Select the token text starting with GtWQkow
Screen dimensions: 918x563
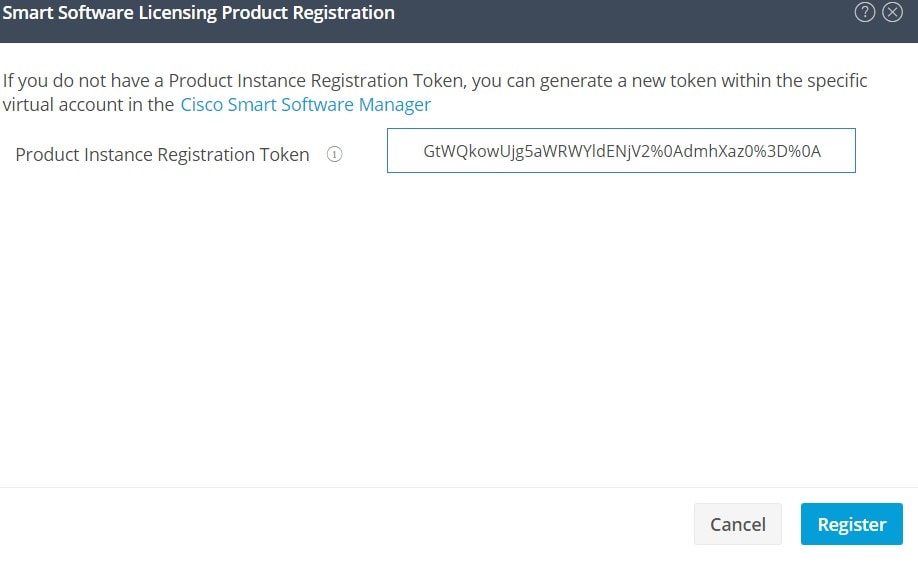pos(622,151)
